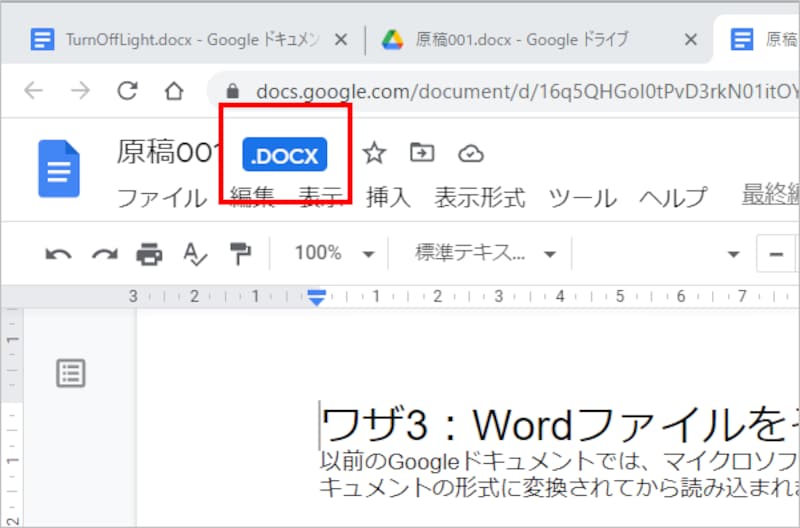Redo the last action

105,254
